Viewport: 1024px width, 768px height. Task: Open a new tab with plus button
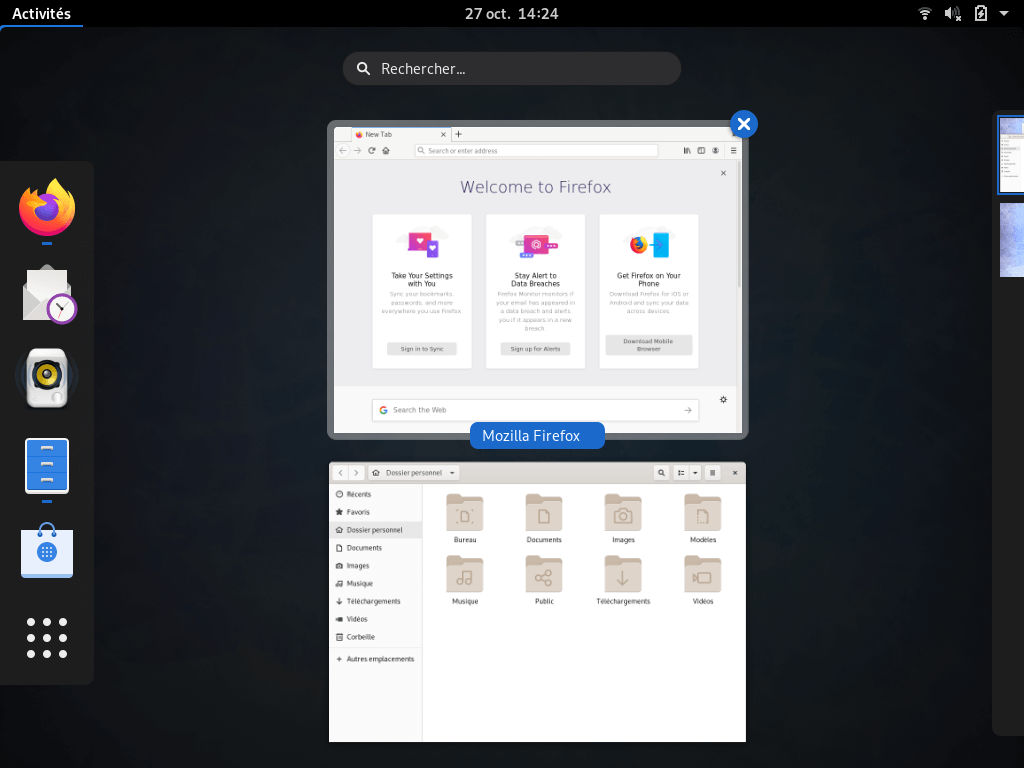(458, 134)
